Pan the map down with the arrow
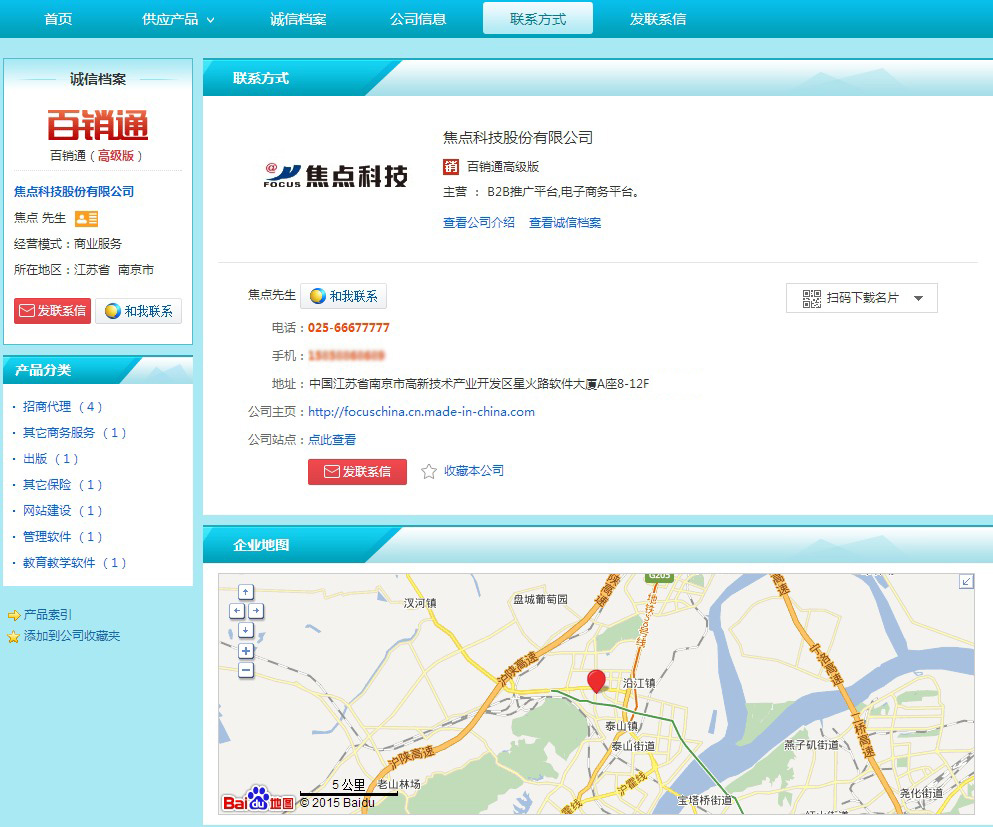Screen dimensions: 993x827 point(246,630)
